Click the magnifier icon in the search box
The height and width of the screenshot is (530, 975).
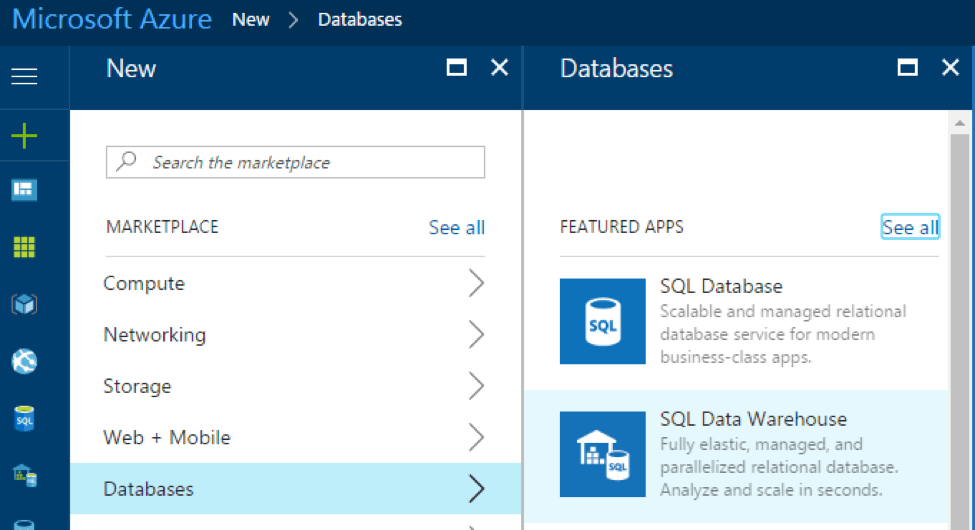point(127,161)
